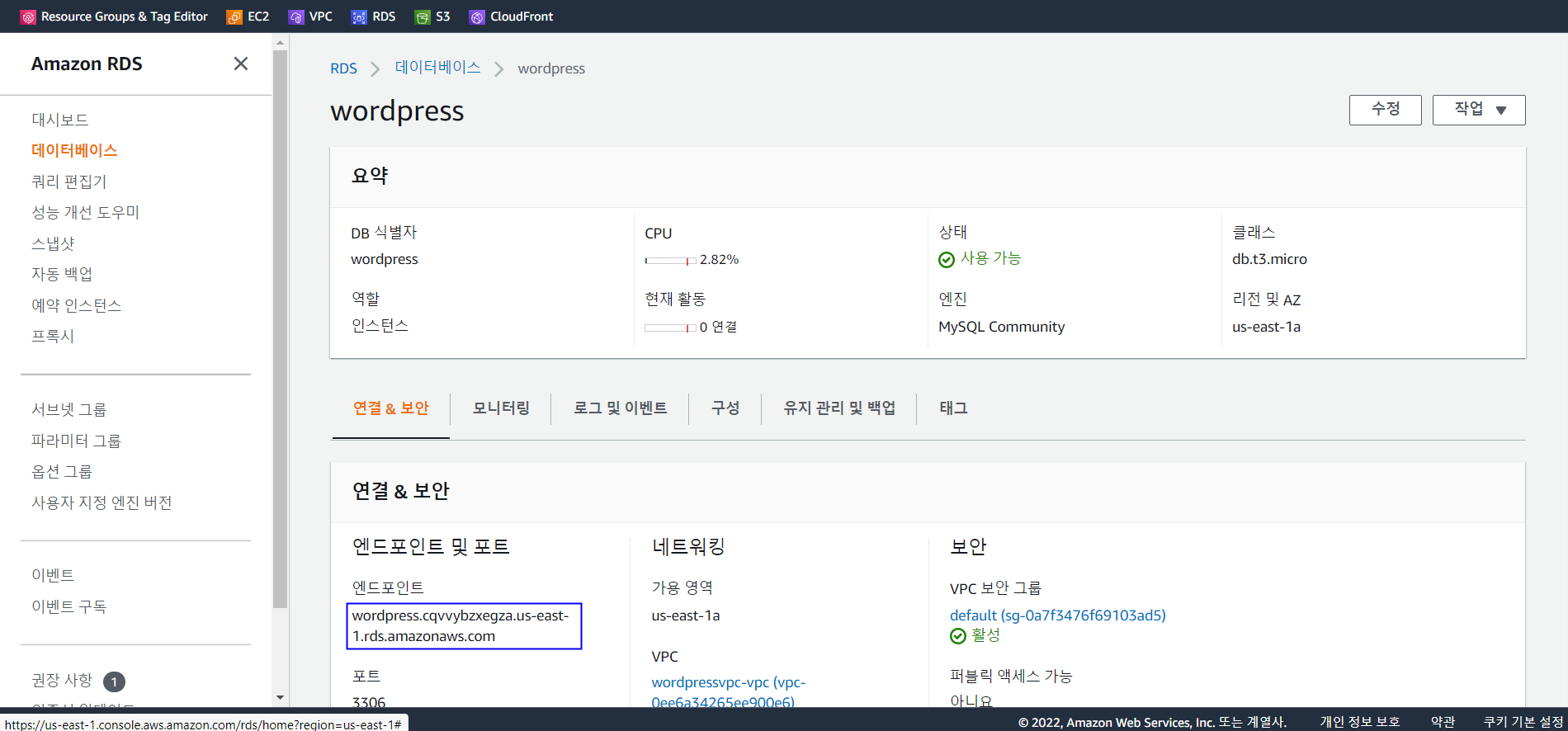Go to 데이터베이스 breadcrumb link
The image size is (1568, 731).
(437, 68)
